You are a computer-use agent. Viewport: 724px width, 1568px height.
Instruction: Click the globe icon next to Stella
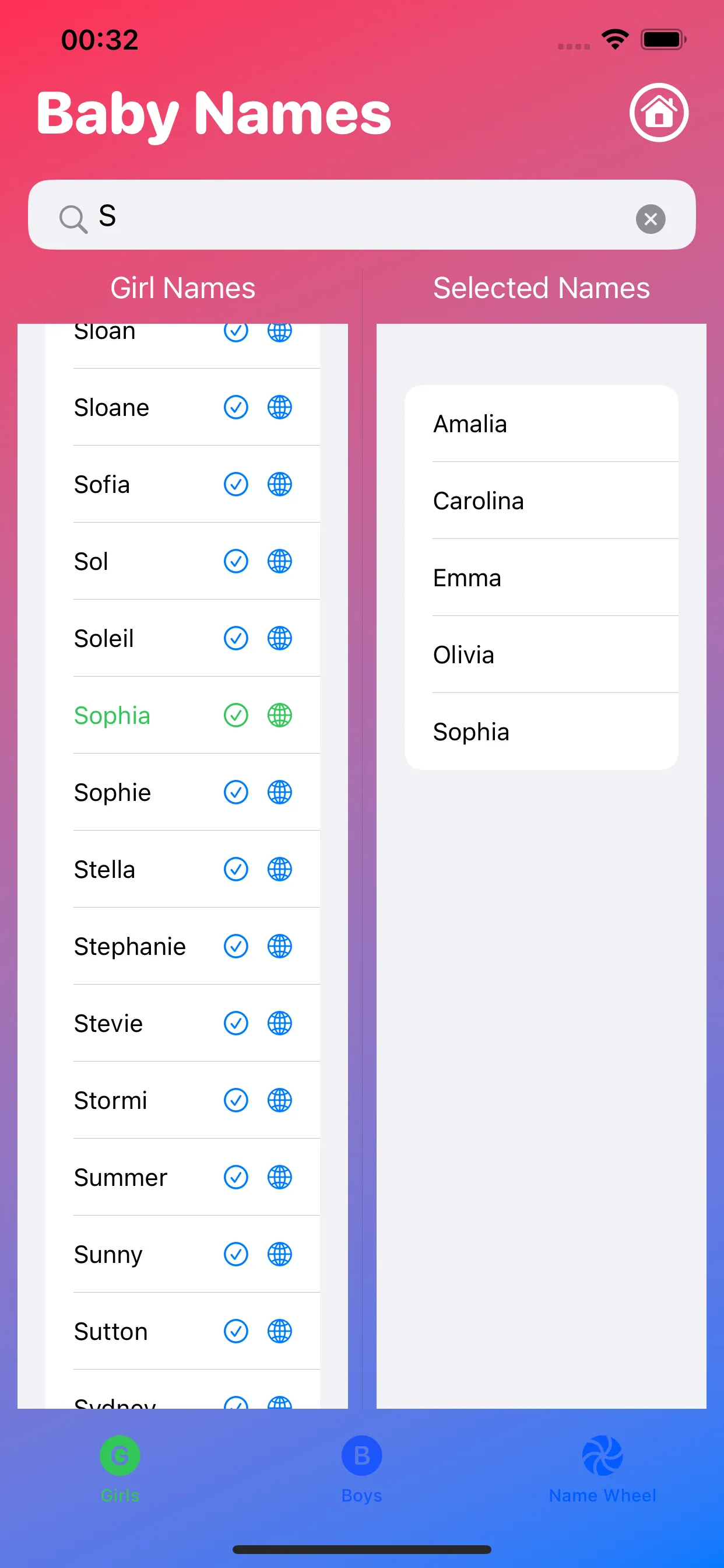pos(279,869)
